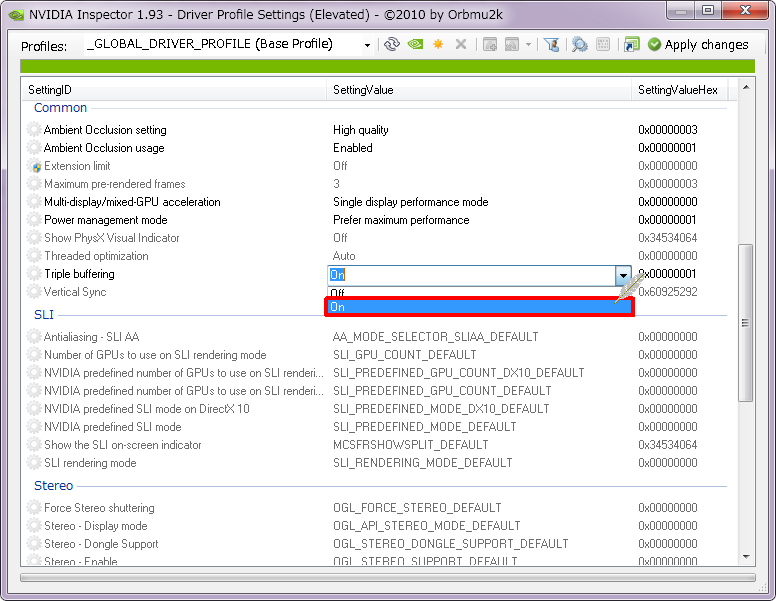
Task: Select the Stereo - Dongle Support row
Action: point(379,544)
